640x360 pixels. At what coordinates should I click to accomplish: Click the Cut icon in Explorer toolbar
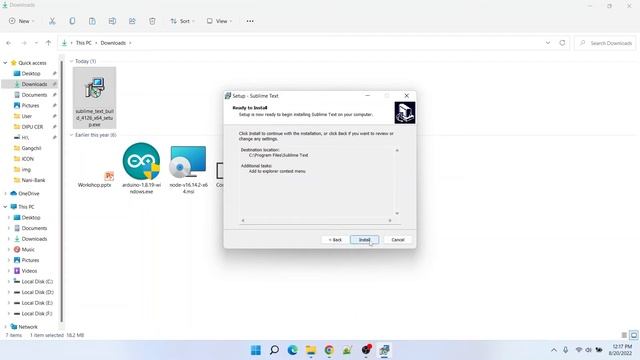(52, 21)
